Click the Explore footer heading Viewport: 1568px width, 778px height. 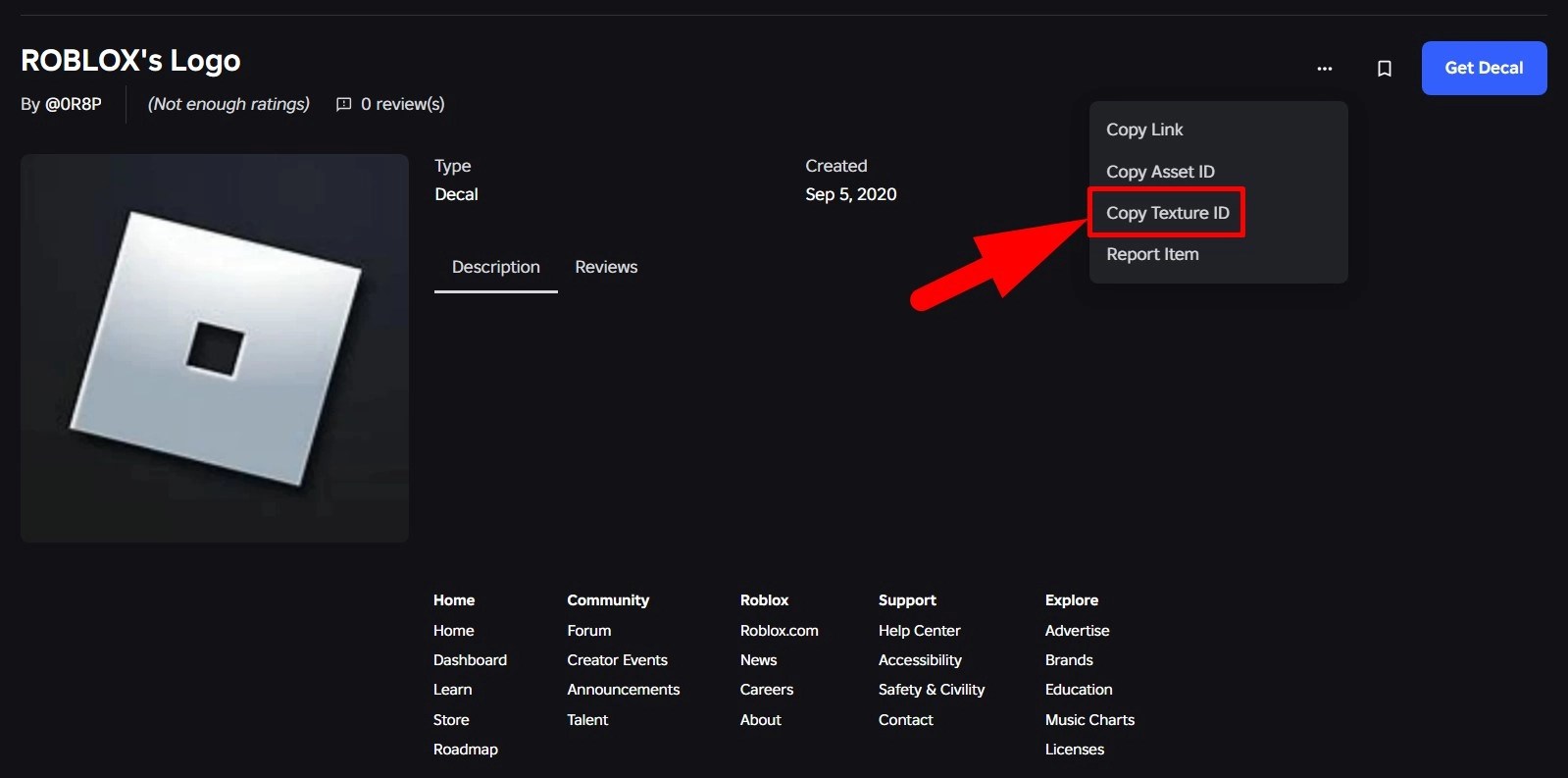pyautogui.click(x=1072, y=600)
